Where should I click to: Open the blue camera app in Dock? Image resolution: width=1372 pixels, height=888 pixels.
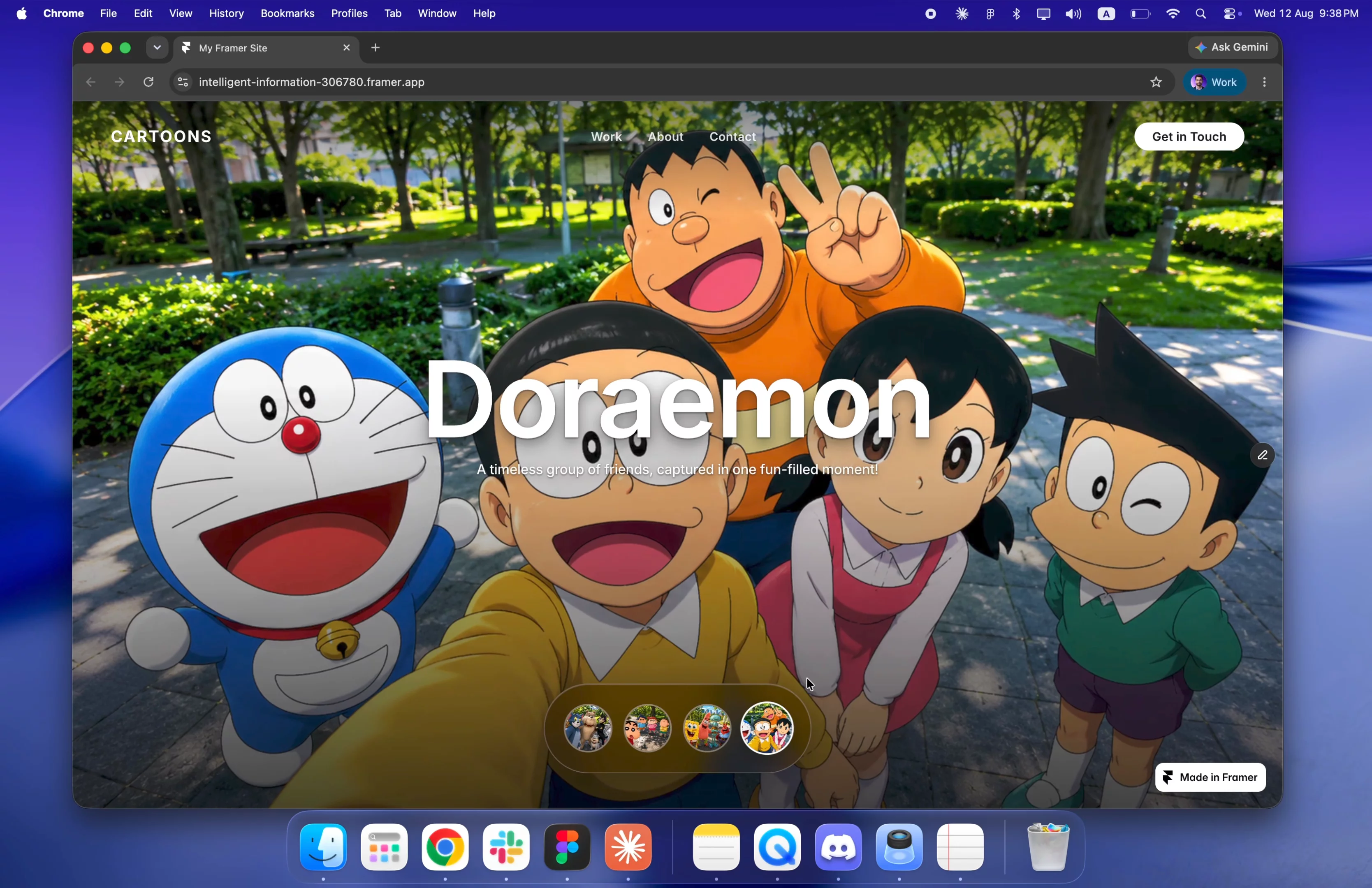click(x=899, y=847)
